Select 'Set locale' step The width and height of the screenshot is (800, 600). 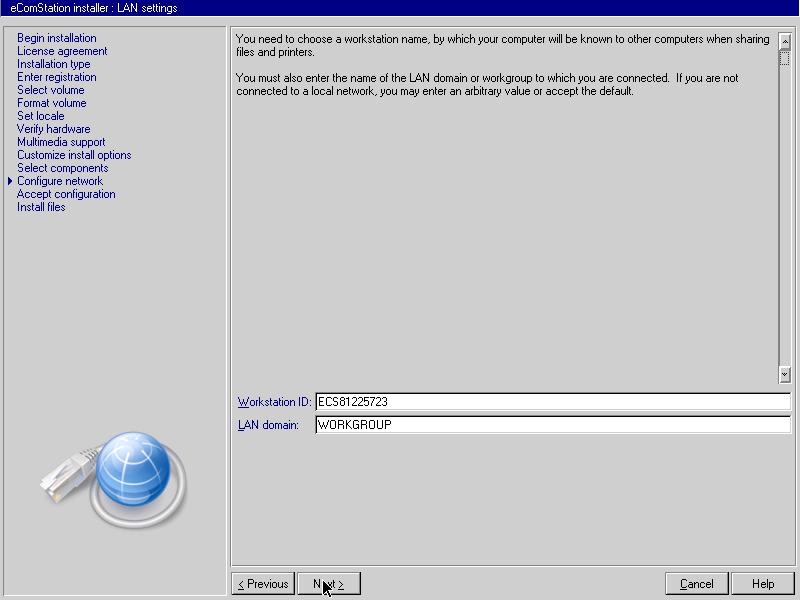[x=41, y=116]
